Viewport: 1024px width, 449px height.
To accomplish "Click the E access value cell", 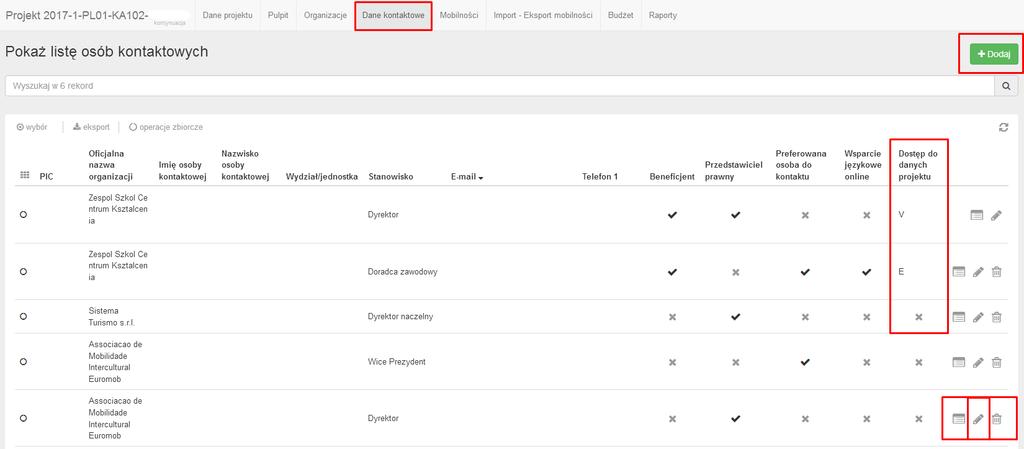I will pyautogui.click(x=901, y=271).
